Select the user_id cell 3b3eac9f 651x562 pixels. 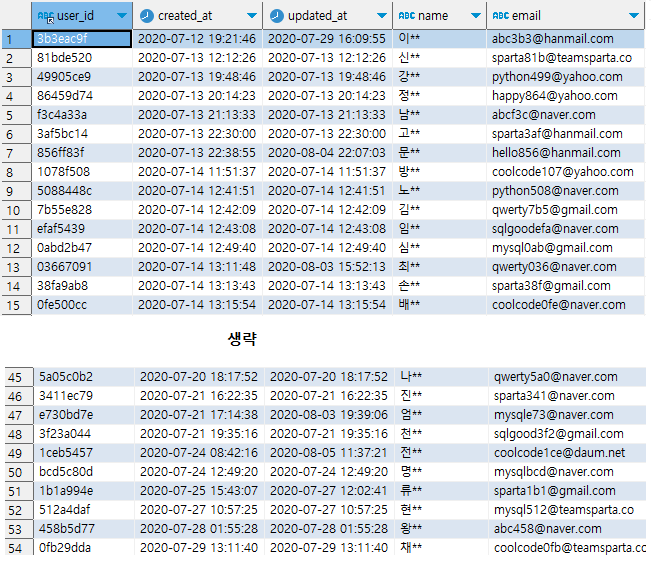coord(82,39)
